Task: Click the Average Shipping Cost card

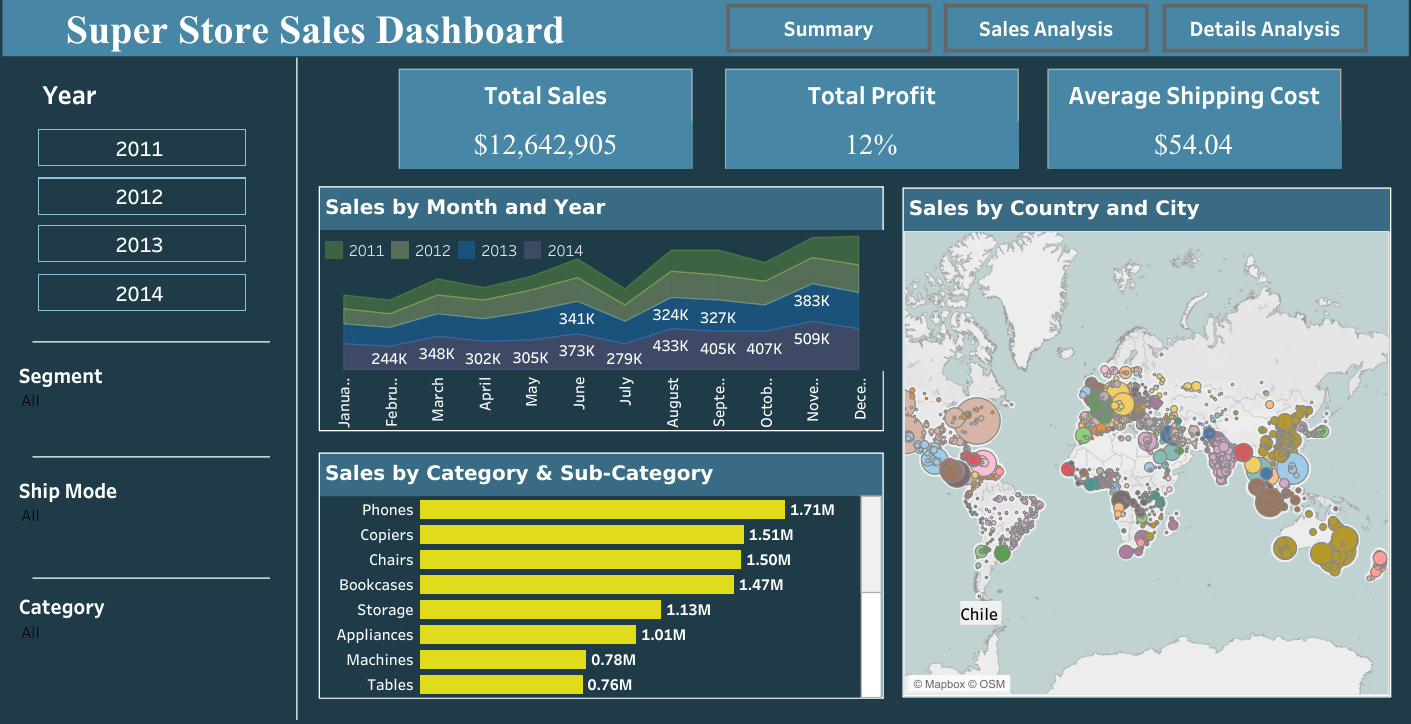Action: (1193, 119)
